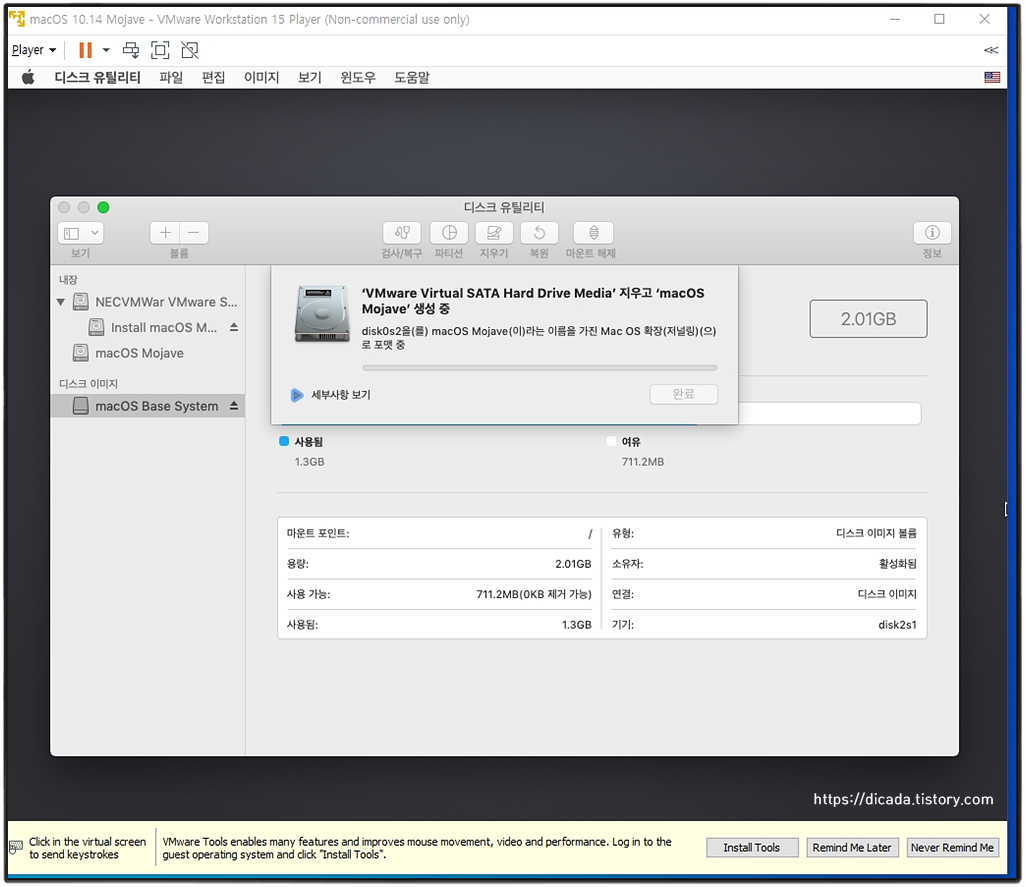The image size is (1026, 887).
Task: Click the 1.3GB value in 사용됨 row
Action: [576, 625]
